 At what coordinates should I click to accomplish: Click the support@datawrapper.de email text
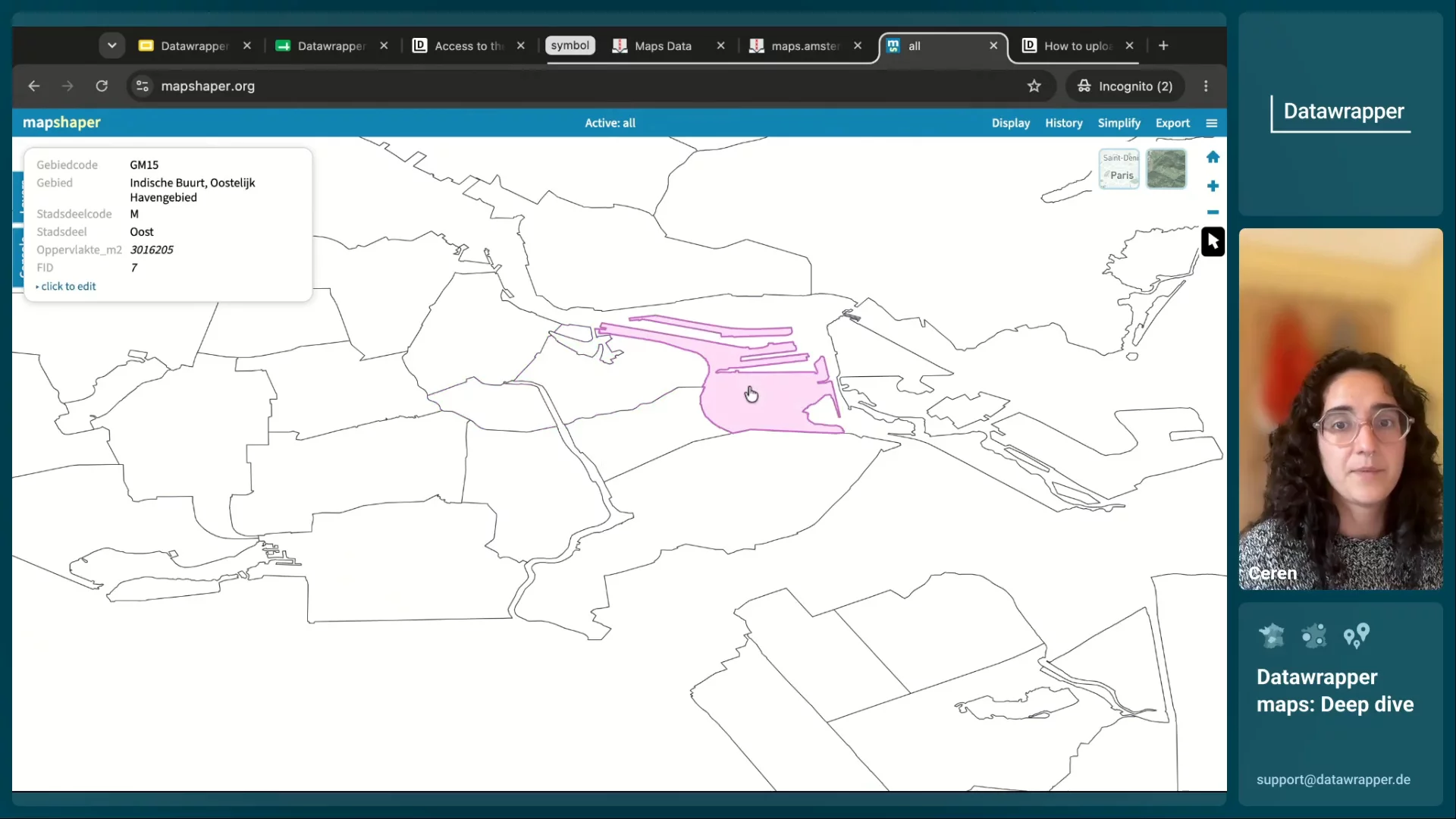[x=1333, y=780]
